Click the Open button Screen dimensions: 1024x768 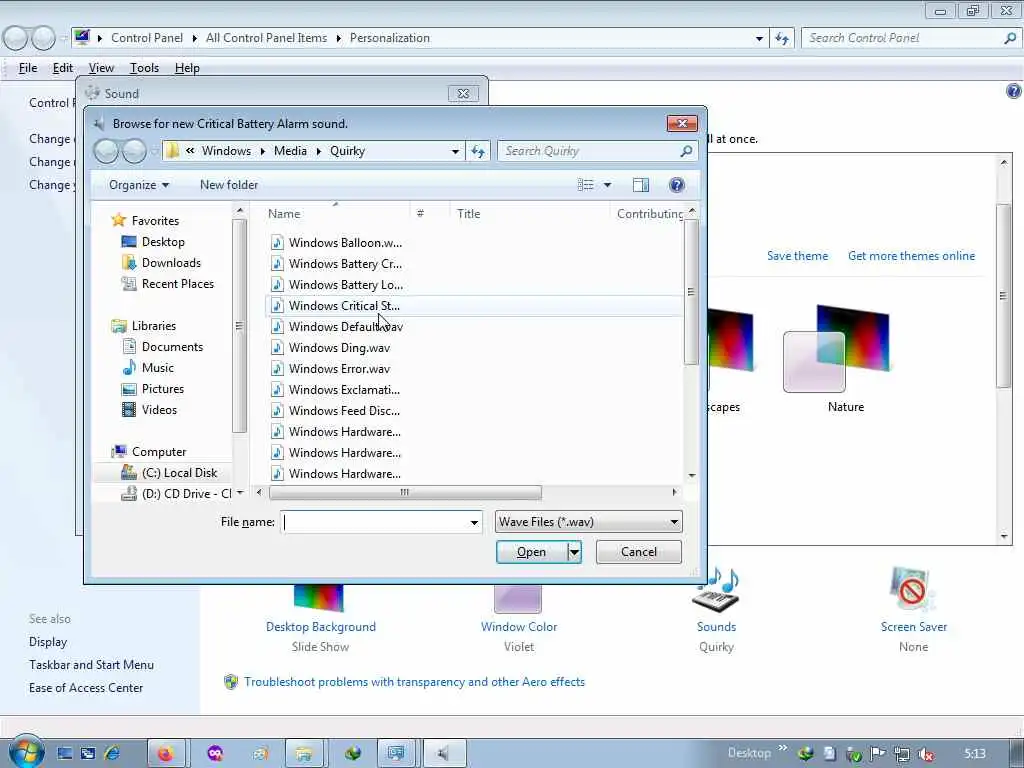(x=532, y=552)
